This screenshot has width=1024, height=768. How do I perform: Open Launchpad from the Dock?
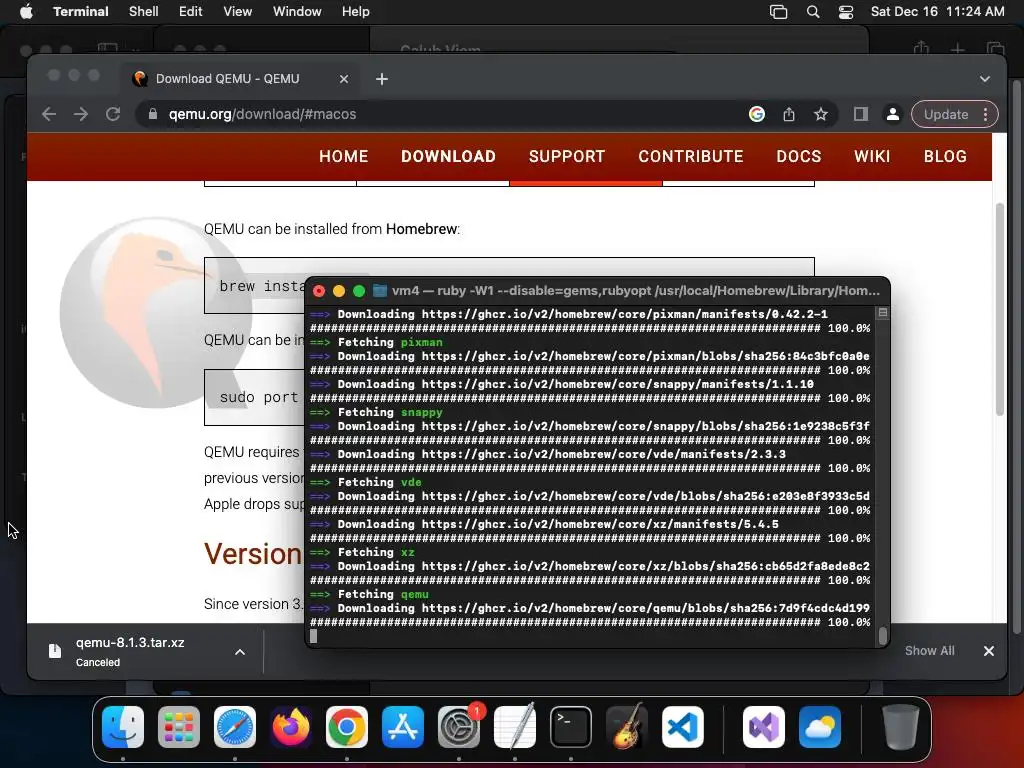[x=179, y=727]
